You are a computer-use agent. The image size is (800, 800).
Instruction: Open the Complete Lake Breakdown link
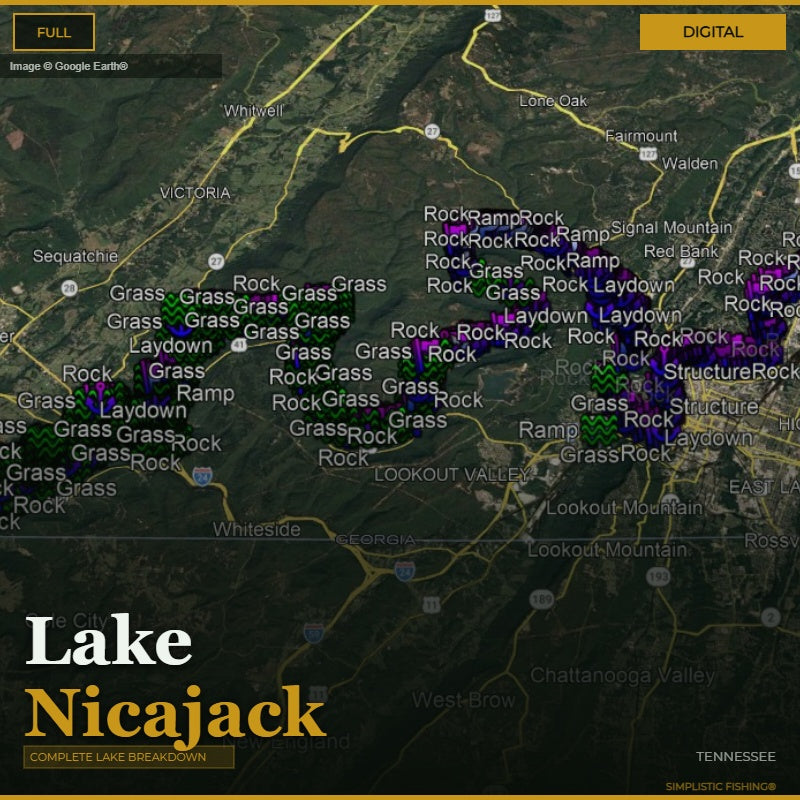coord(129,757)
